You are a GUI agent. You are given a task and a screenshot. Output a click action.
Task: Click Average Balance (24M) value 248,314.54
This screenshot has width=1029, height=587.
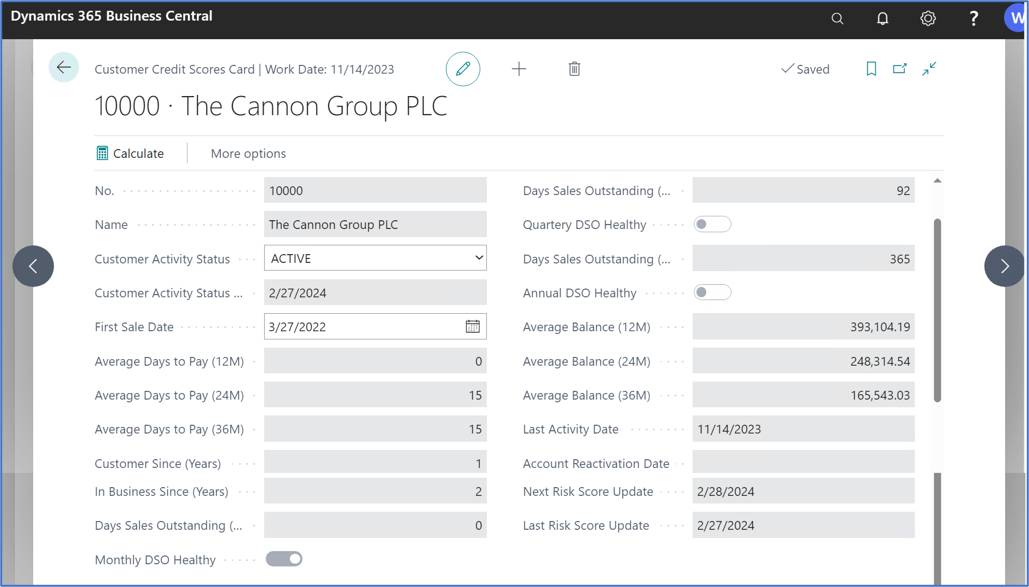803,361
